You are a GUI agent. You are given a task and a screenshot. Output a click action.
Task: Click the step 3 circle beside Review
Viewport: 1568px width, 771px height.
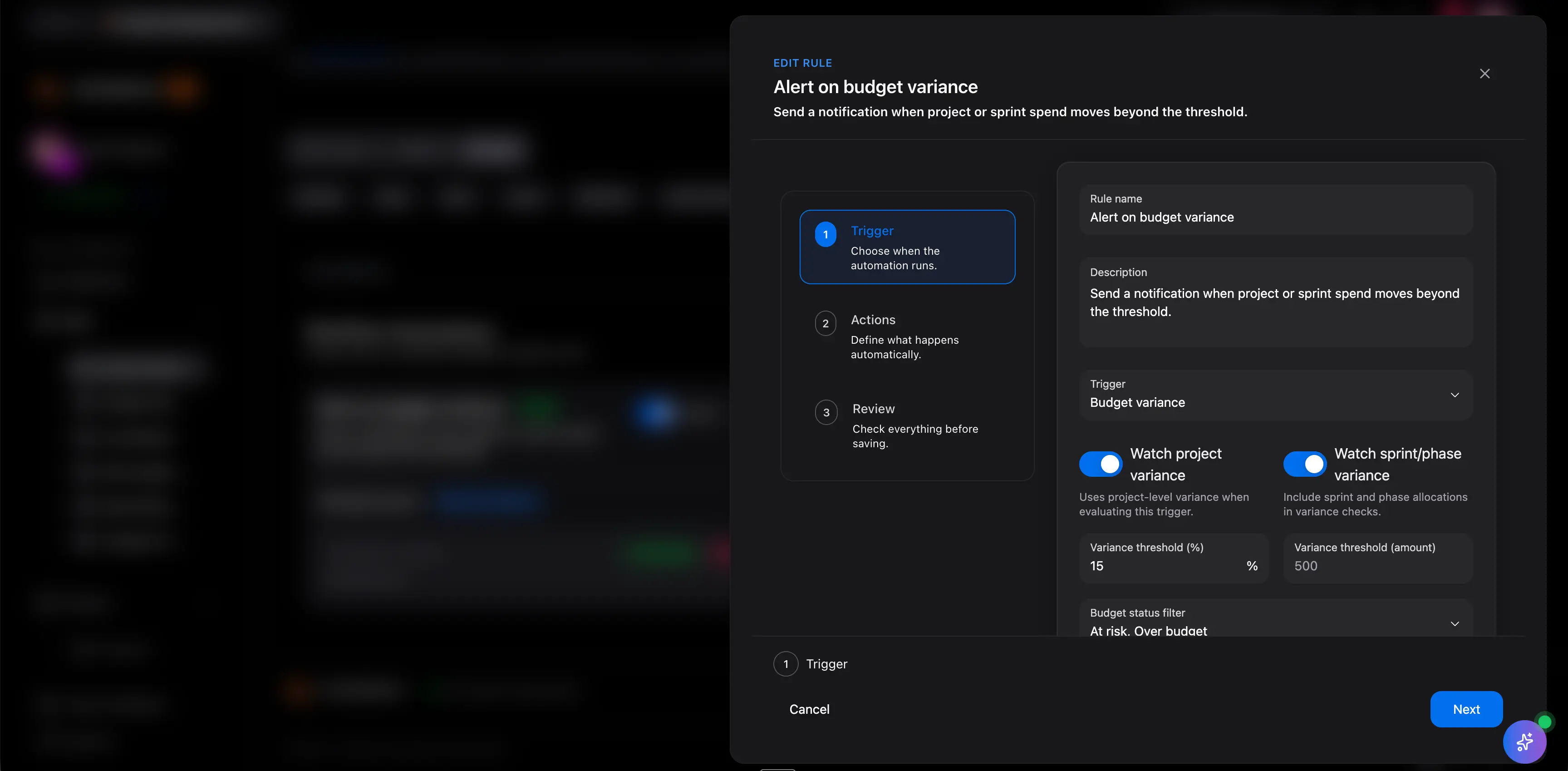826,412
